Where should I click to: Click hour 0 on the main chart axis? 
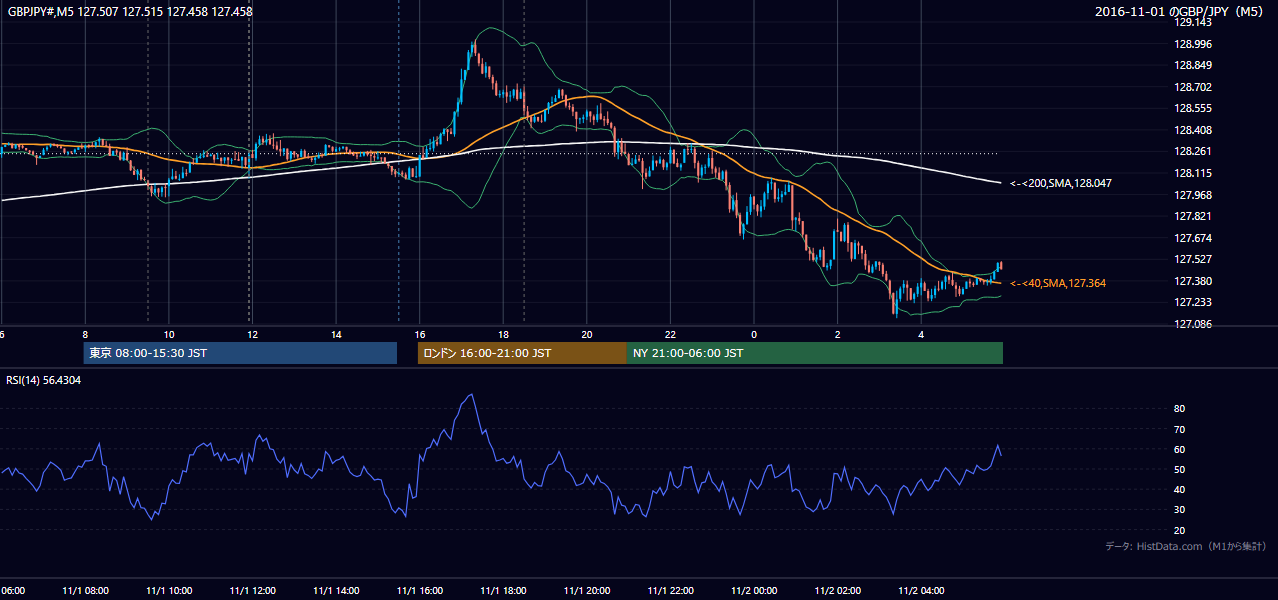click(754, 334)
